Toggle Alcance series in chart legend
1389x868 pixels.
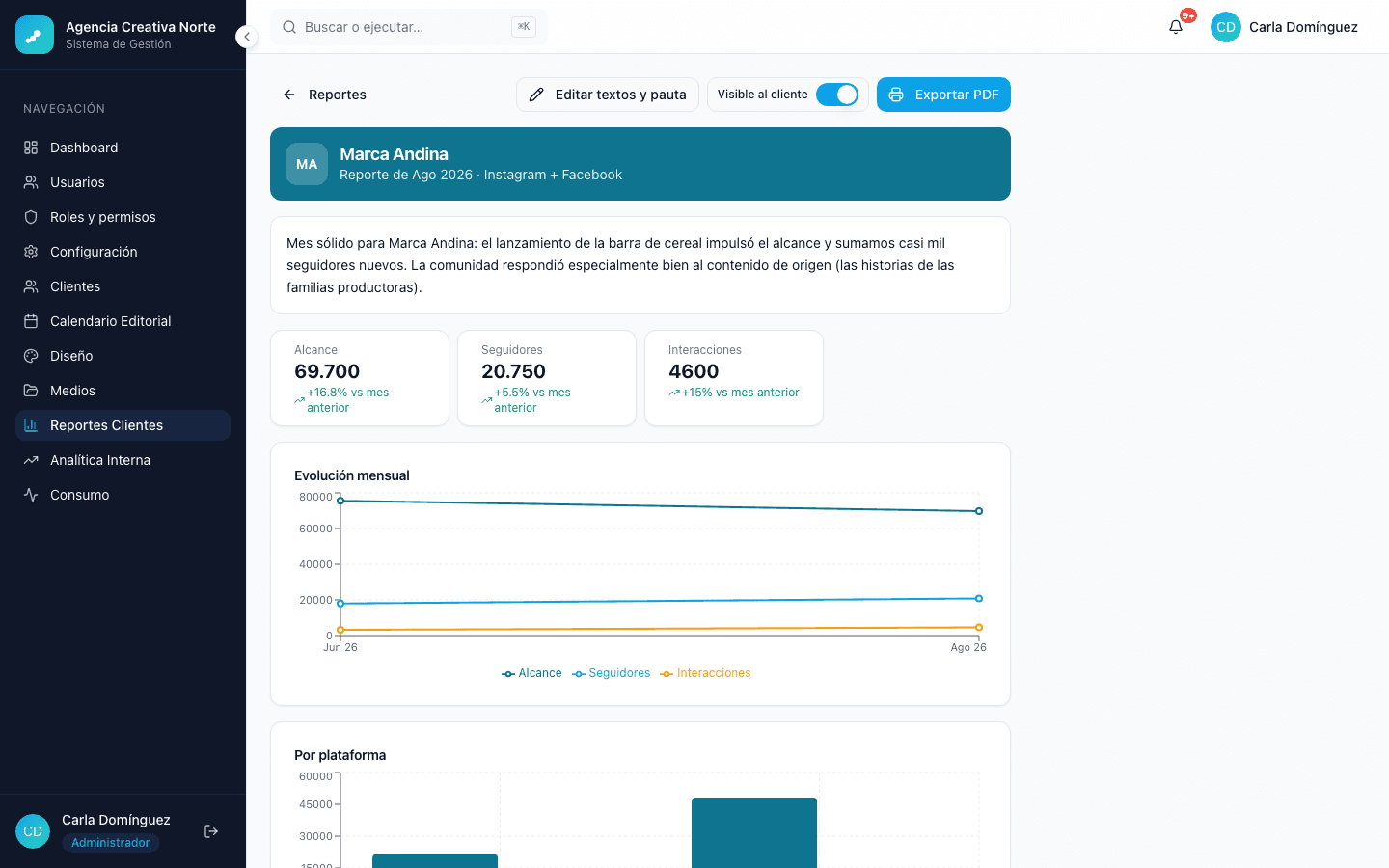pos(531,673)
